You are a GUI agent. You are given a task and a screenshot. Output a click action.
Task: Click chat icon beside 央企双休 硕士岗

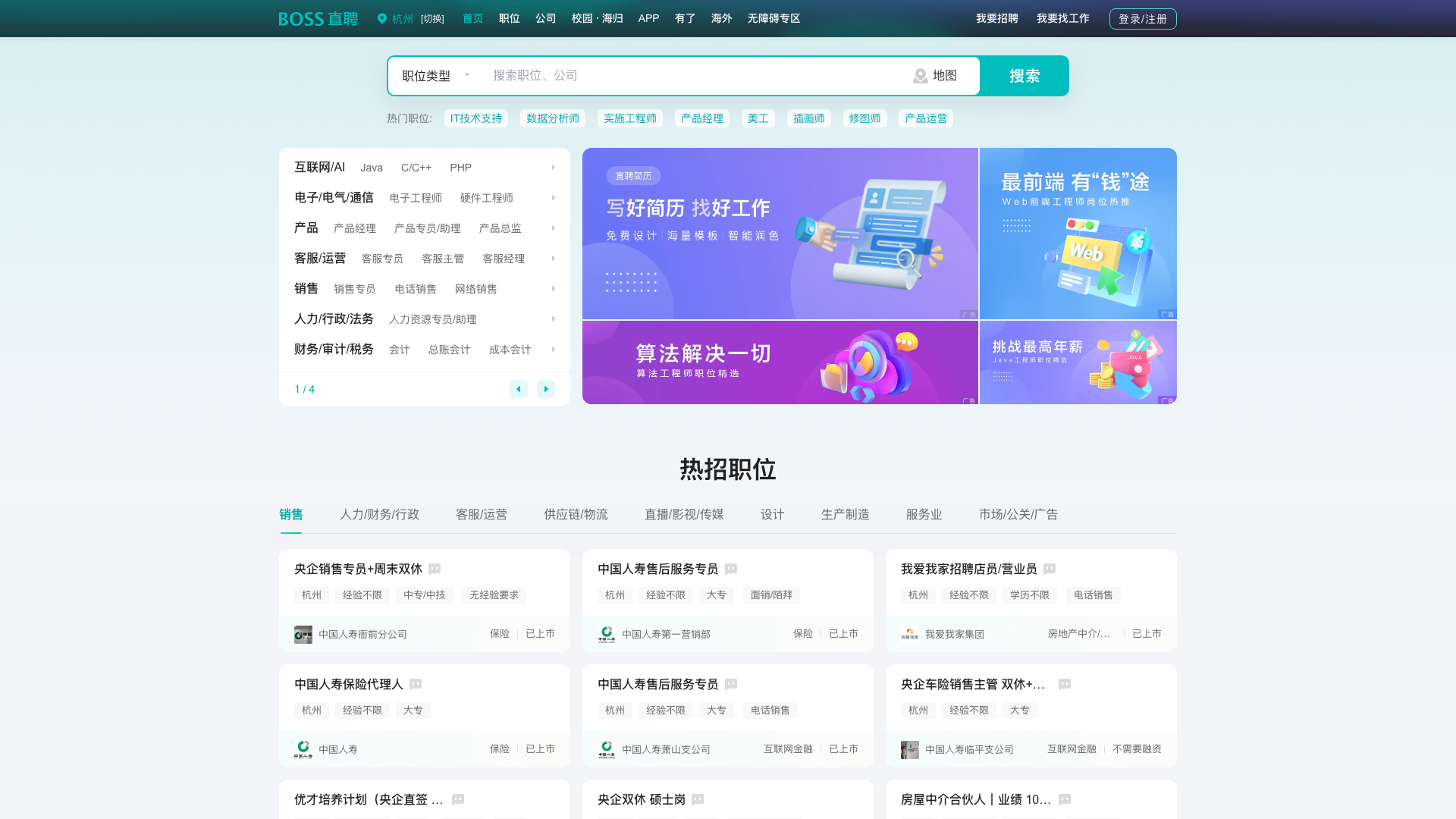click(698, 799)
